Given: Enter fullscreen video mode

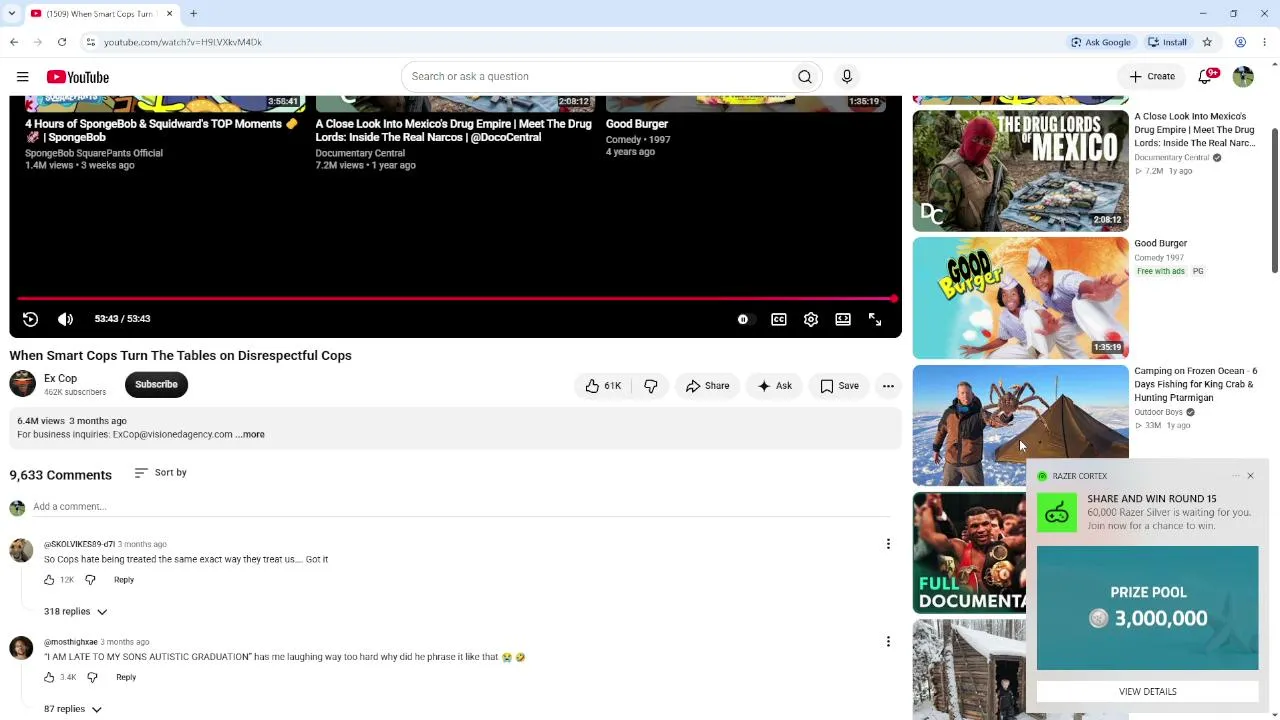Looking at the screenshot, I should tap(875, 319).
